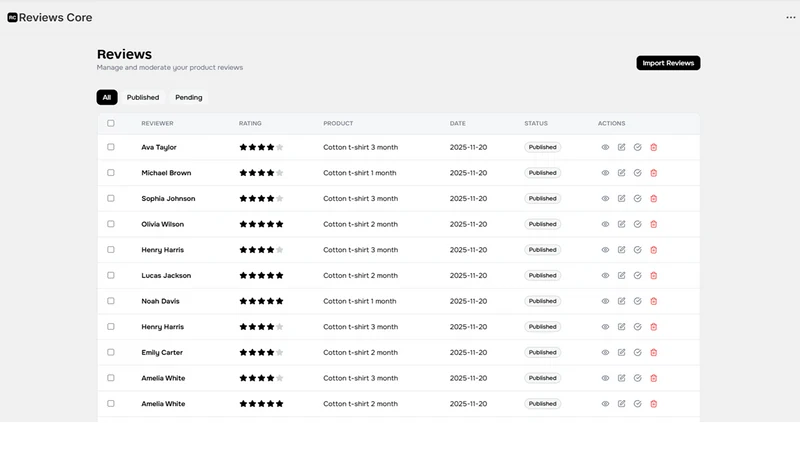View Ava Taylor's review with eye icon
This screenshot has height=450, width=800.
pos(605,147)
